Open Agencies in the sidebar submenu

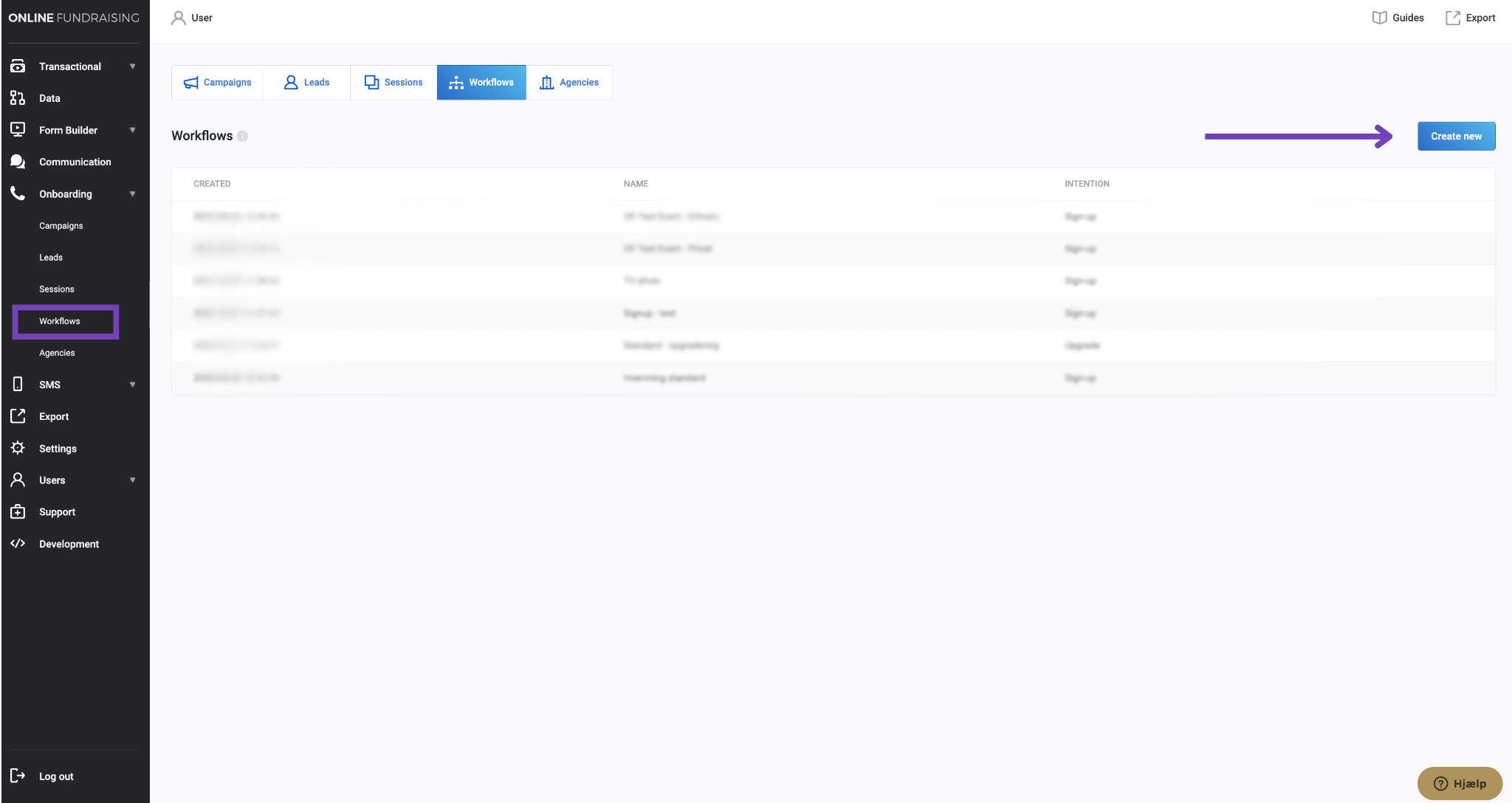57,353
